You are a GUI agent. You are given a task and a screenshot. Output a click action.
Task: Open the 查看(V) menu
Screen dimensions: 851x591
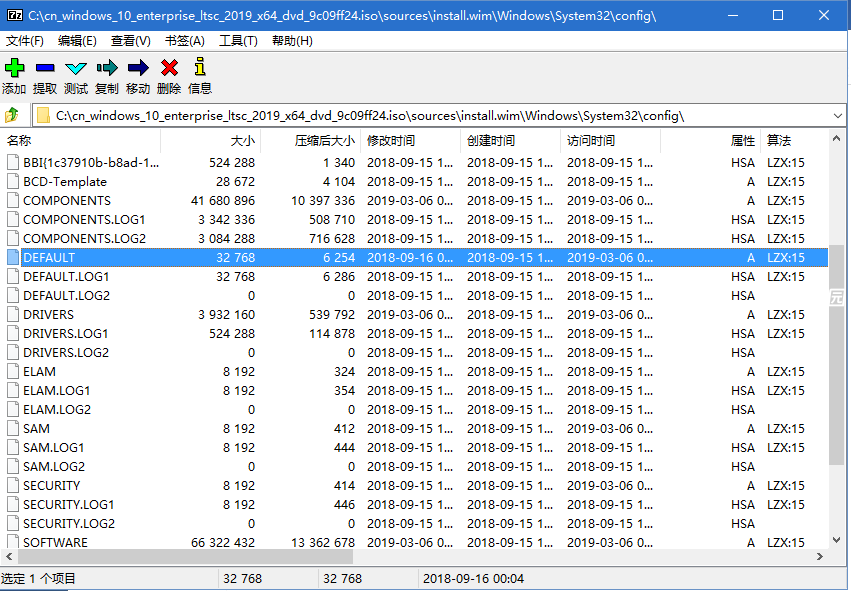click(130, 41)
